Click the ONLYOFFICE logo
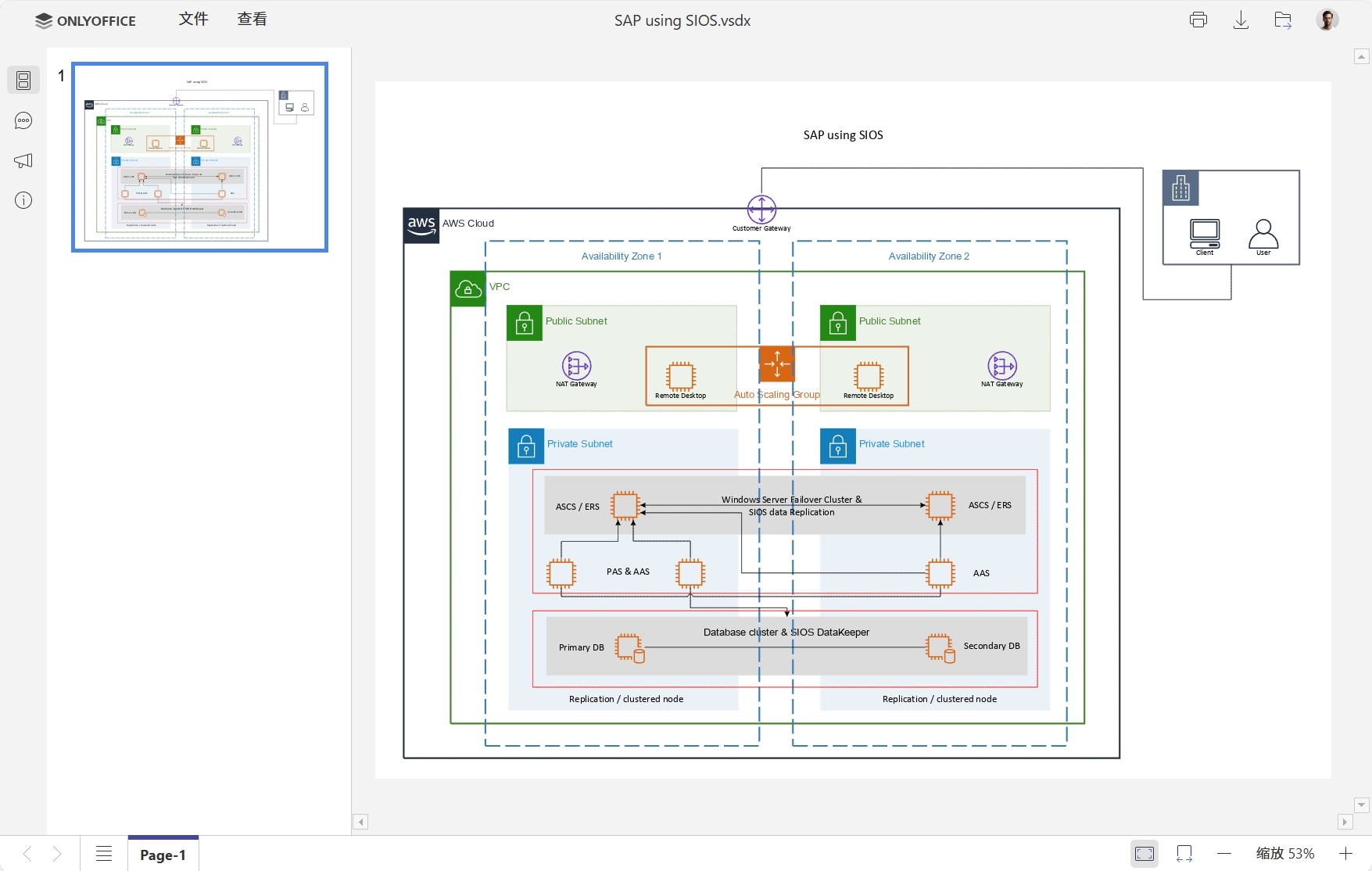Screen dimensions: 1372x871 coord(84,20)
